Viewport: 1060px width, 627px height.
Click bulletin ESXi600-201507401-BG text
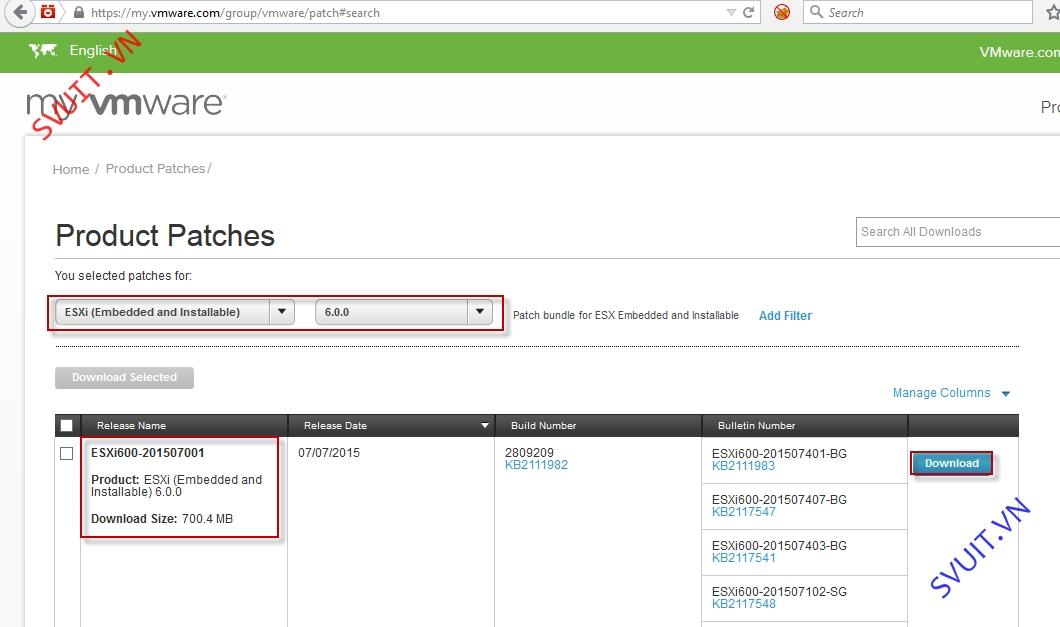click(779, 454)
